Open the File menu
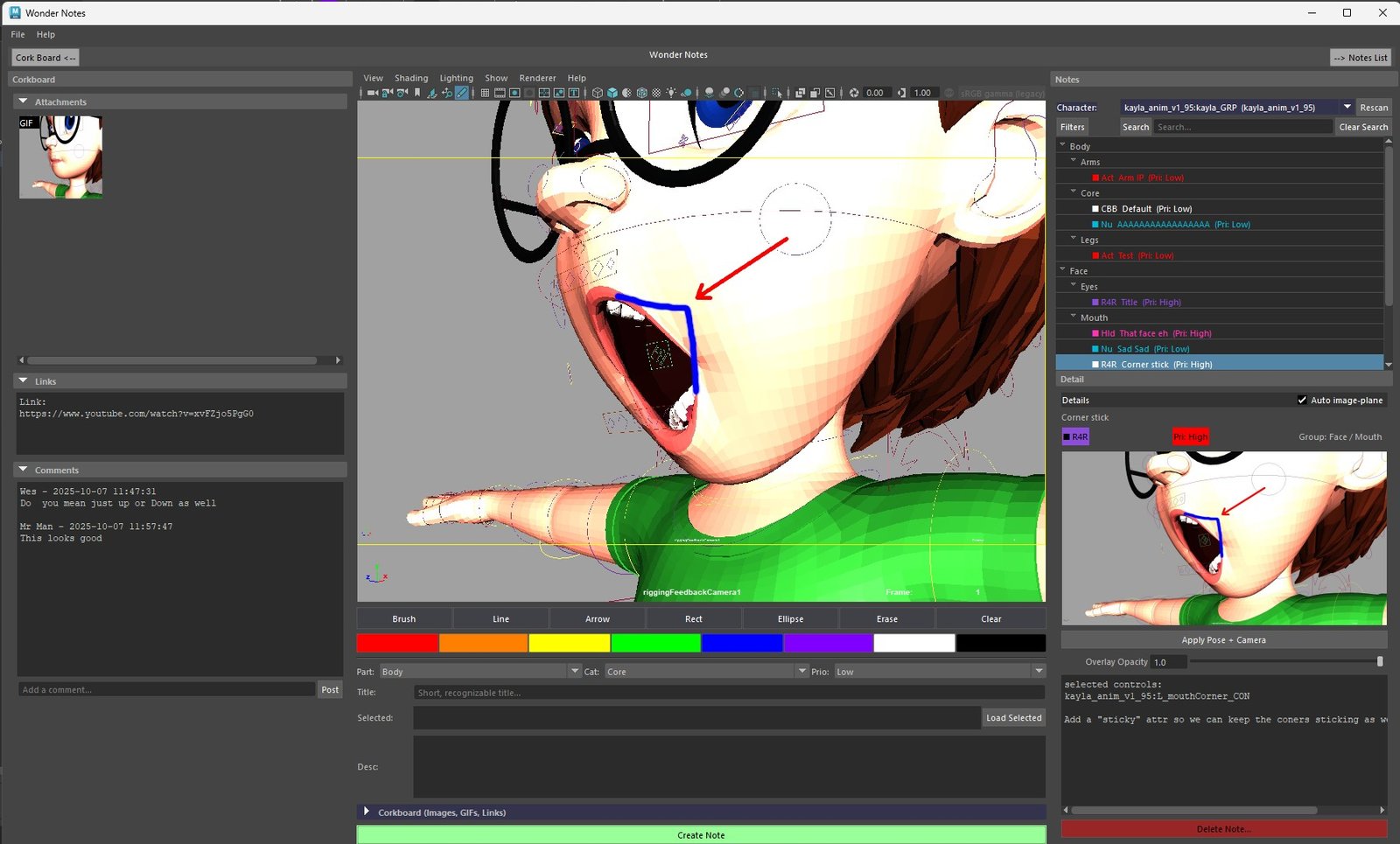Screen dimensions: 1400x844 click(17, 34)
